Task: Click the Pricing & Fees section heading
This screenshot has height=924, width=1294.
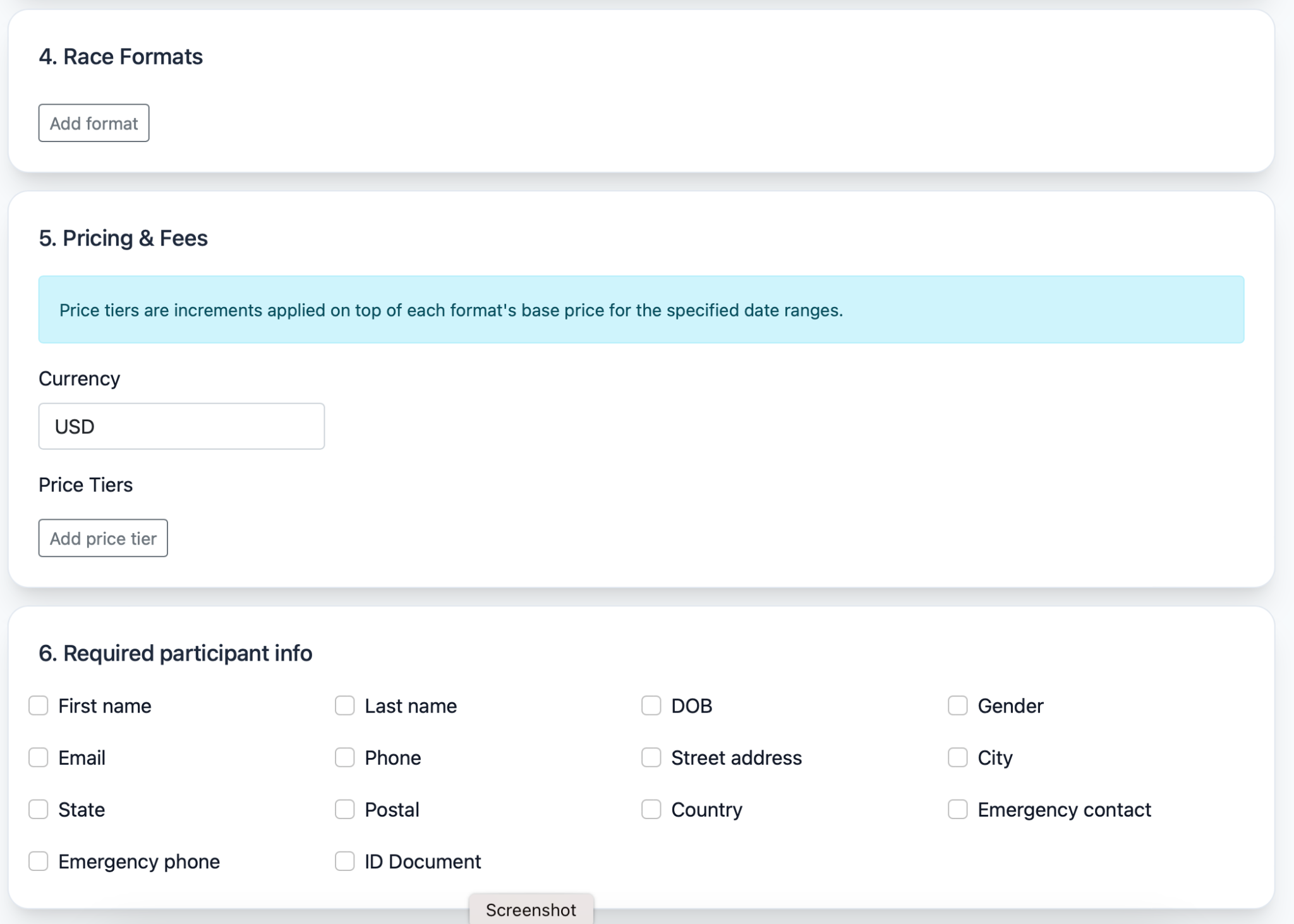Action: tap(123, 238)
